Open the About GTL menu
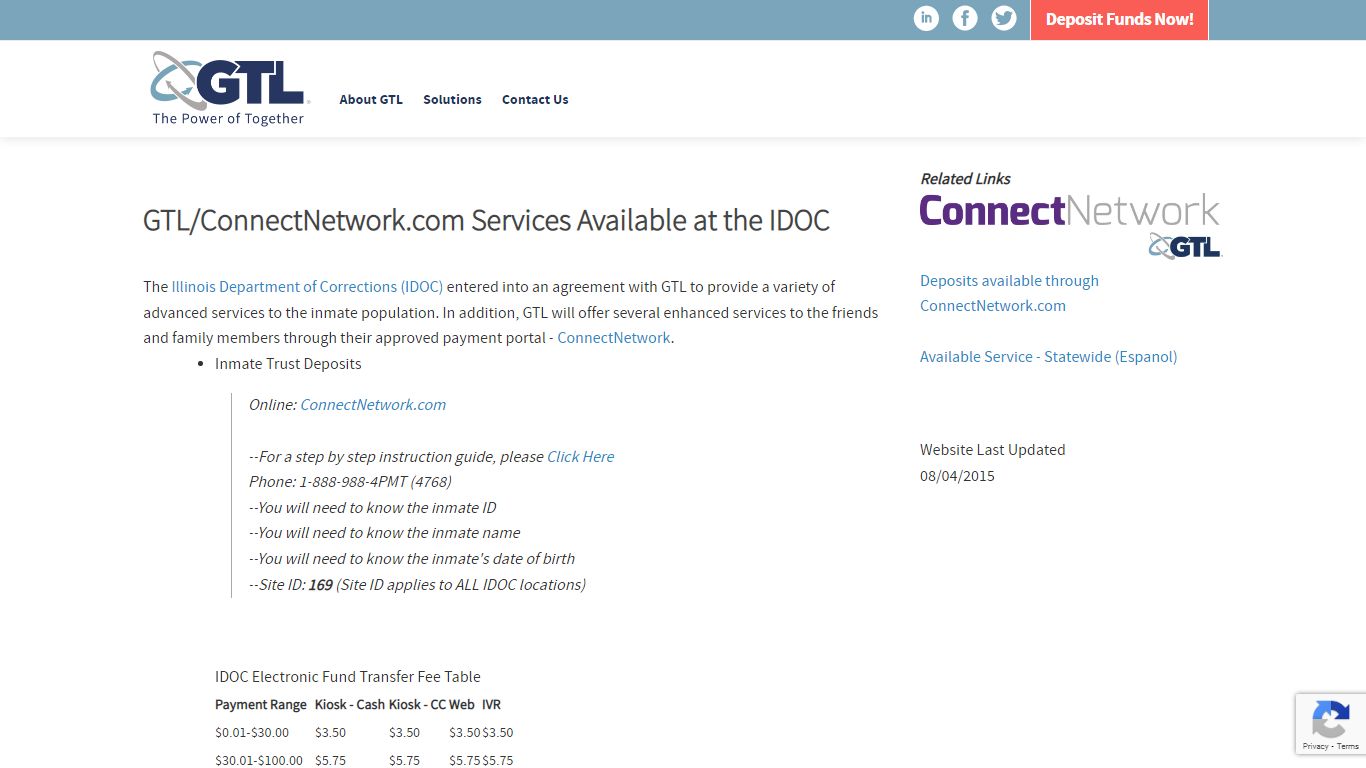The width and height of the screenshot is (1366, 768). pos(371,99)
